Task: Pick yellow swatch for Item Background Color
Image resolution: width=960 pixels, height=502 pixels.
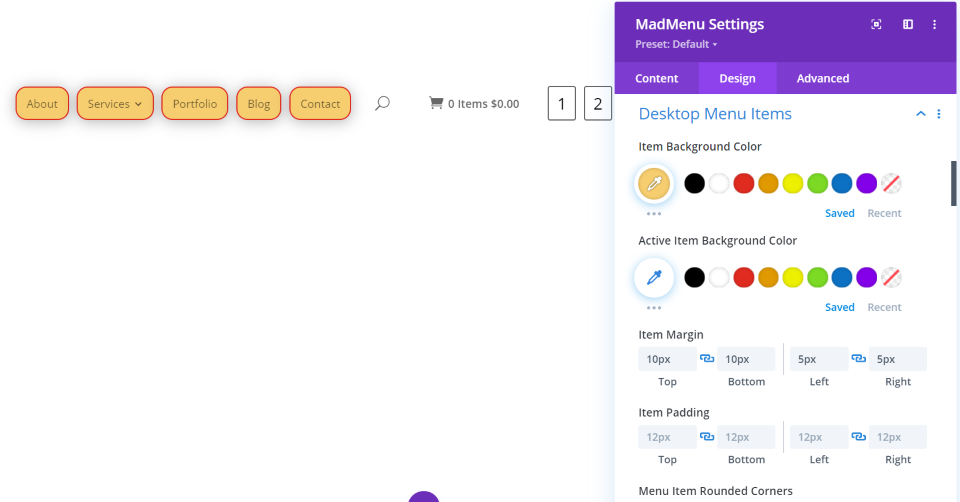Action: (x=792, y=183)
